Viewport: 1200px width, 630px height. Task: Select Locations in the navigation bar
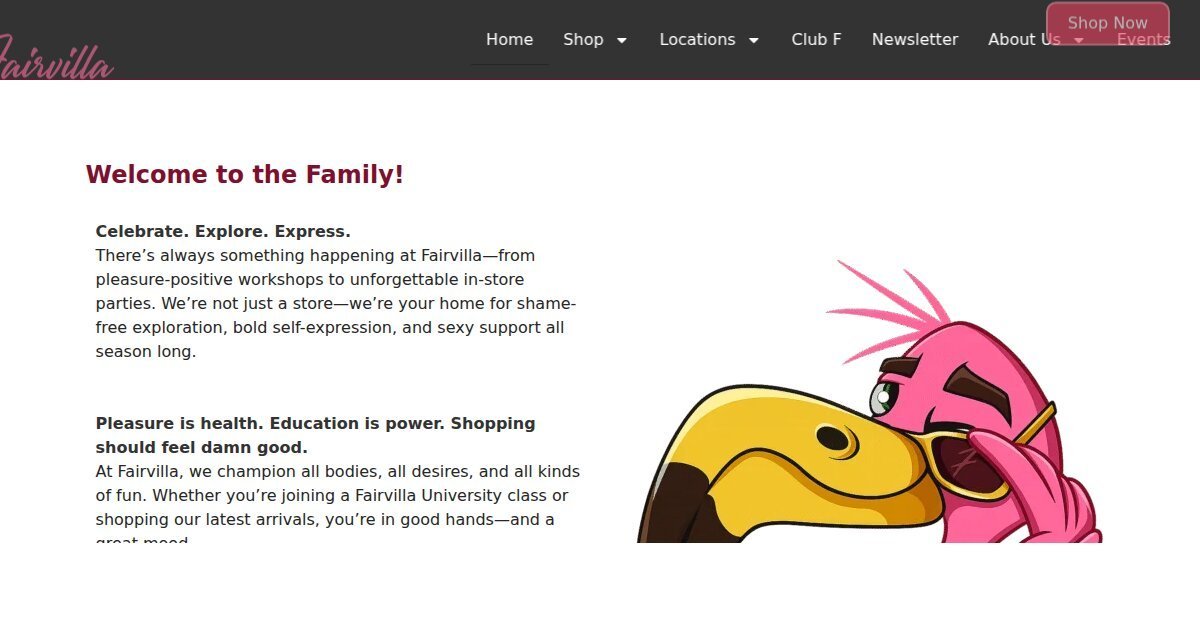pos(697,40)
